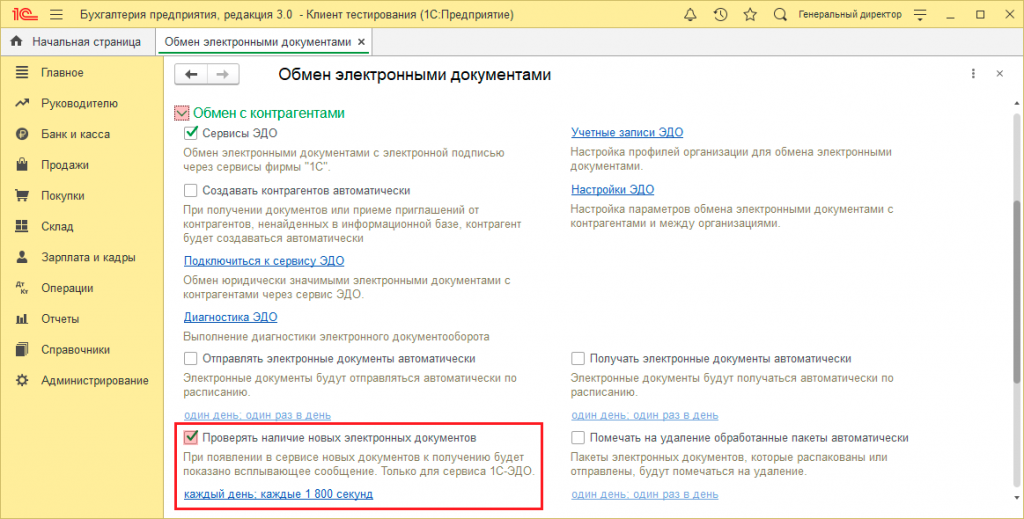The height and width of the screenshot is (519, 1024).
Task: Click the Главное section icon
Action: [22, 72]
